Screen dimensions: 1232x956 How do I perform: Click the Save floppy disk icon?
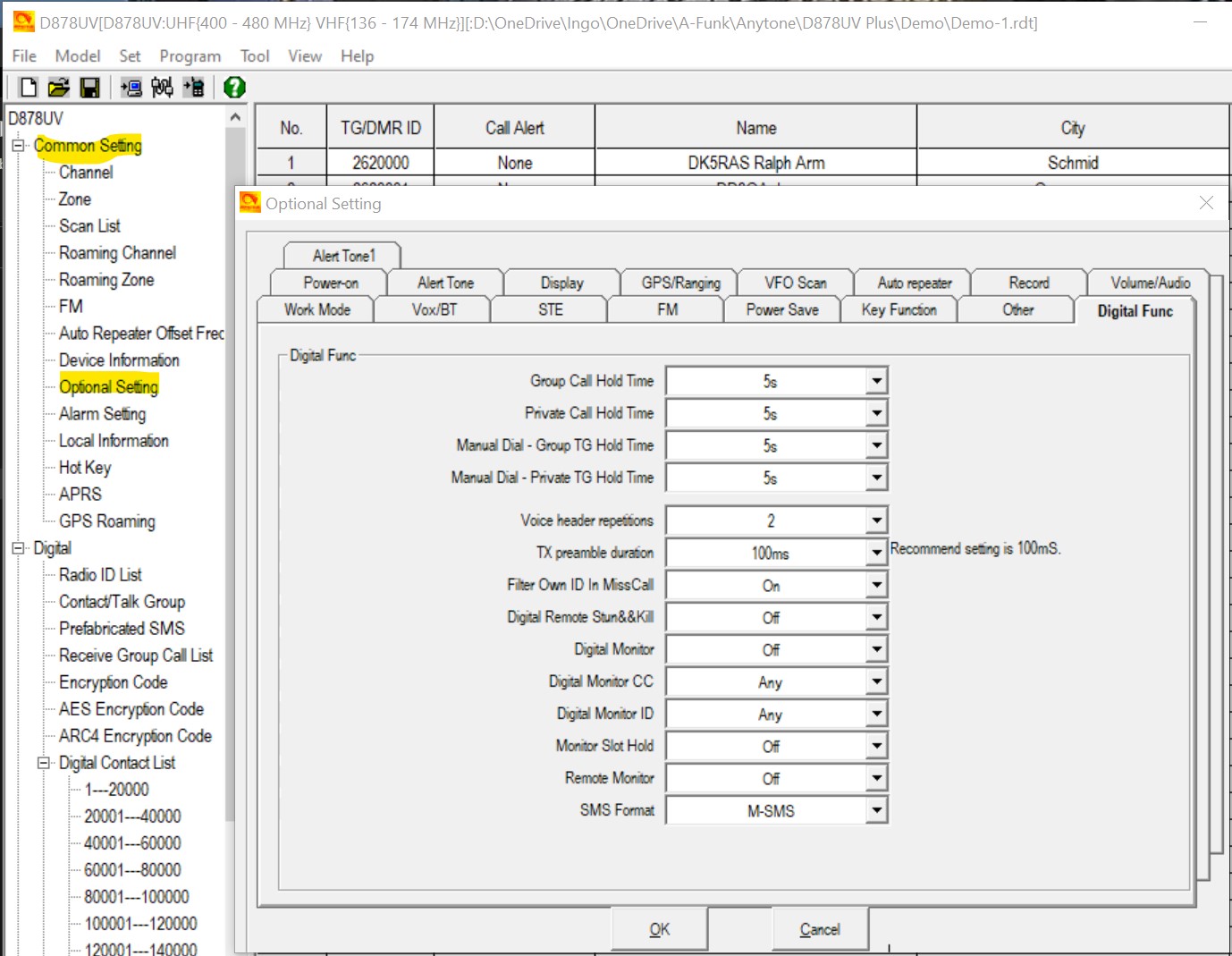pyautogui.click(x=89, y=88)
